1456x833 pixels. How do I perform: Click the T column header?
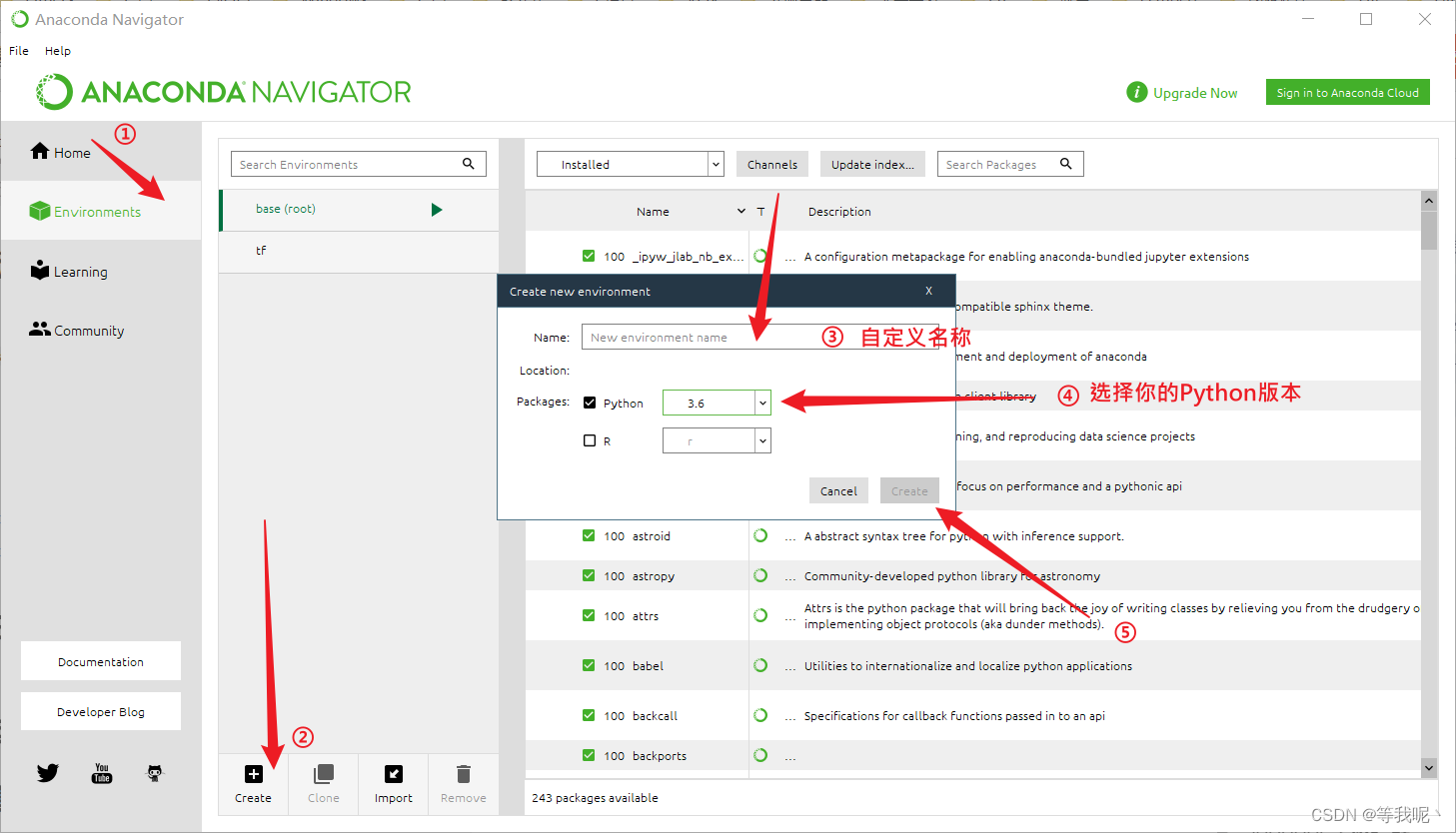pyautogui.click(x=760, y=212)
